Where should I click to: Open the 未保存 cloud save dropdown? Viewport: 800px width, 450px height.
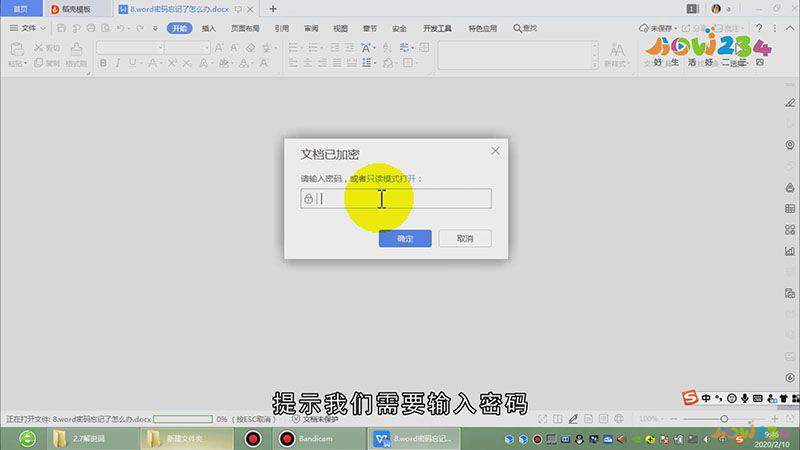658,28
